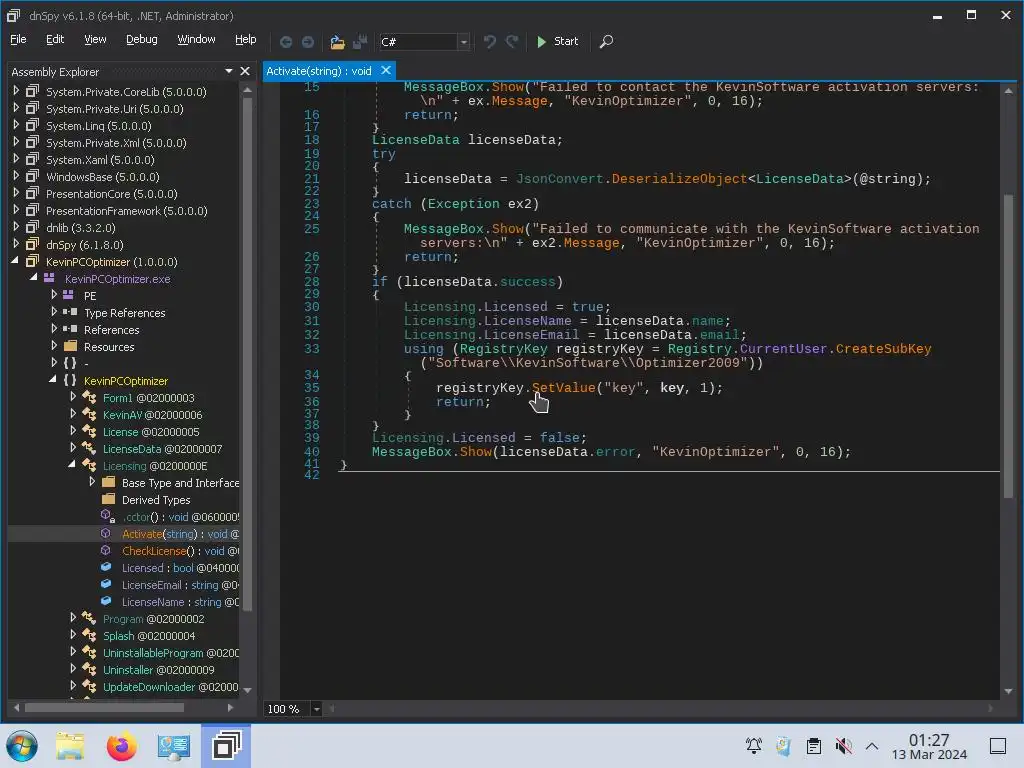Open the Help menu
Screen dimensions: 1024x768
246,39
